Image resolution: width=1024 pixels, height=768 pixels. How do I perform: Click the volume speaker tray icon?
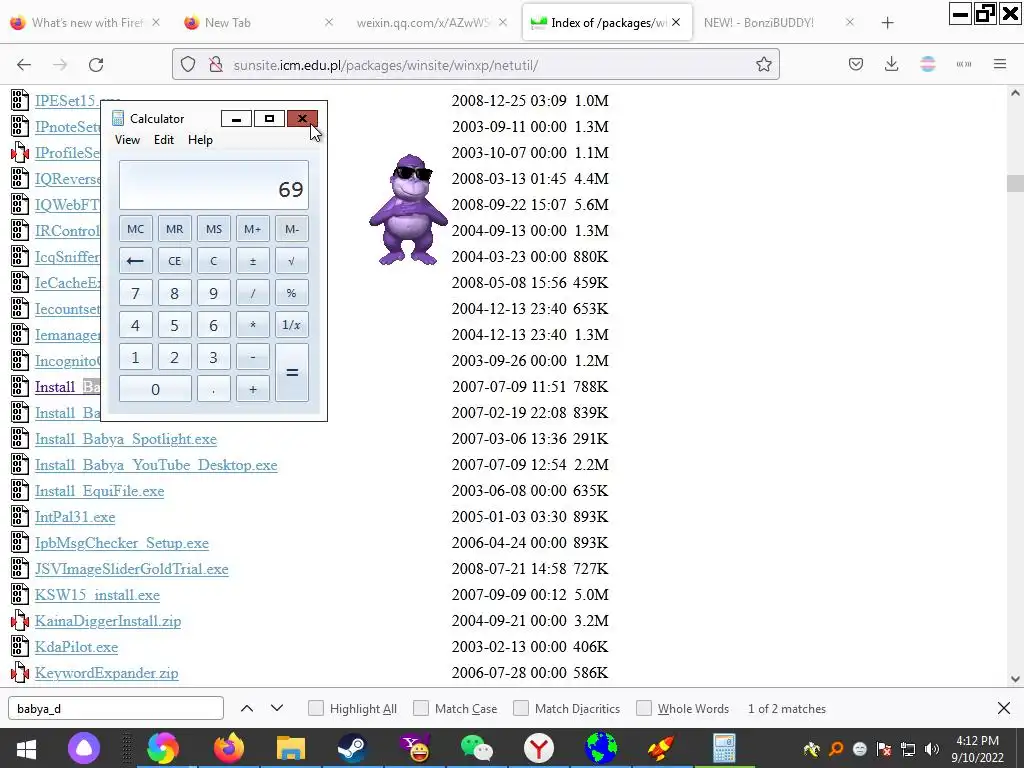[x=932, y=749]
